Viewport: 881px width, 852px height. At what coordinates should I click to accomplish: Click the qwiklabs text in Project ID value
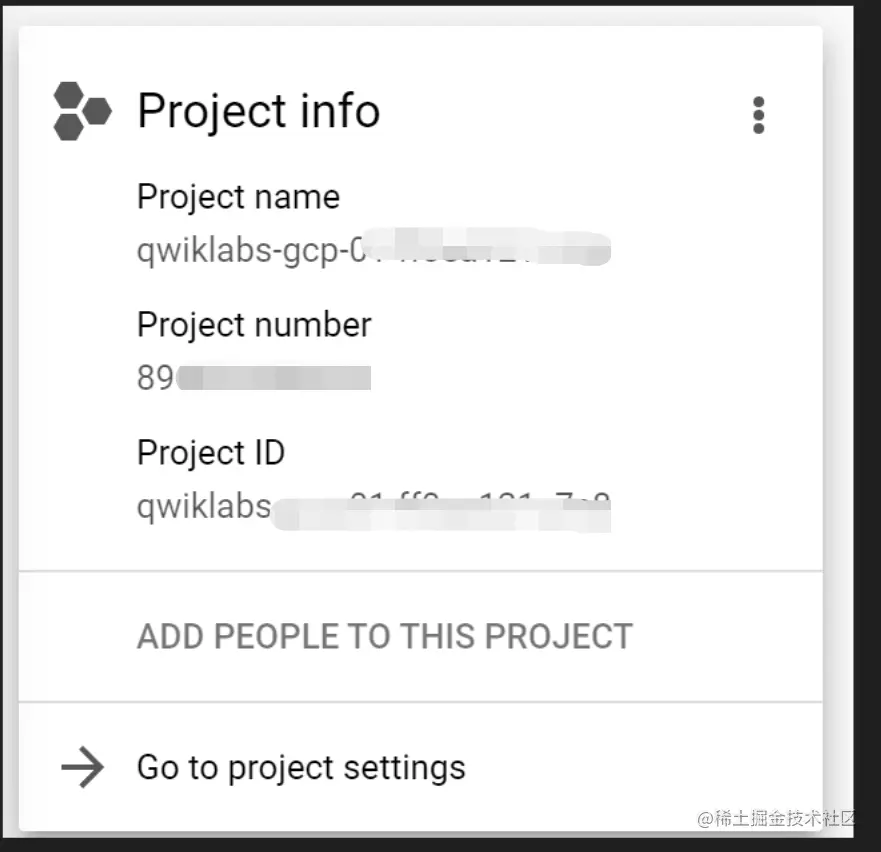203,506
